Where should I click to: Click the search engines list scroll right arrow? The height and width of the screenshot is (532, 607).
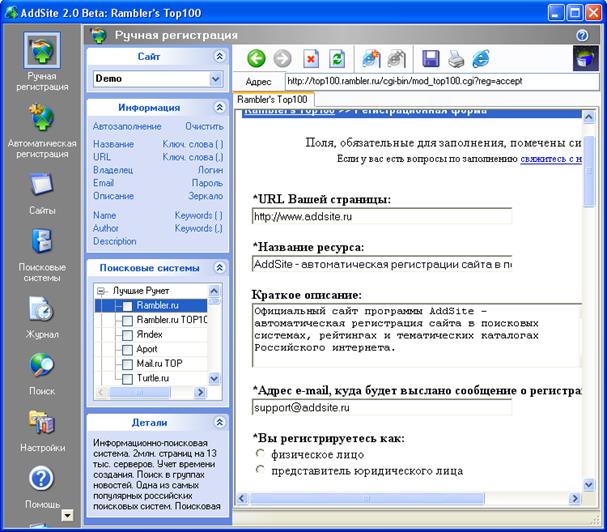point(200,392)
